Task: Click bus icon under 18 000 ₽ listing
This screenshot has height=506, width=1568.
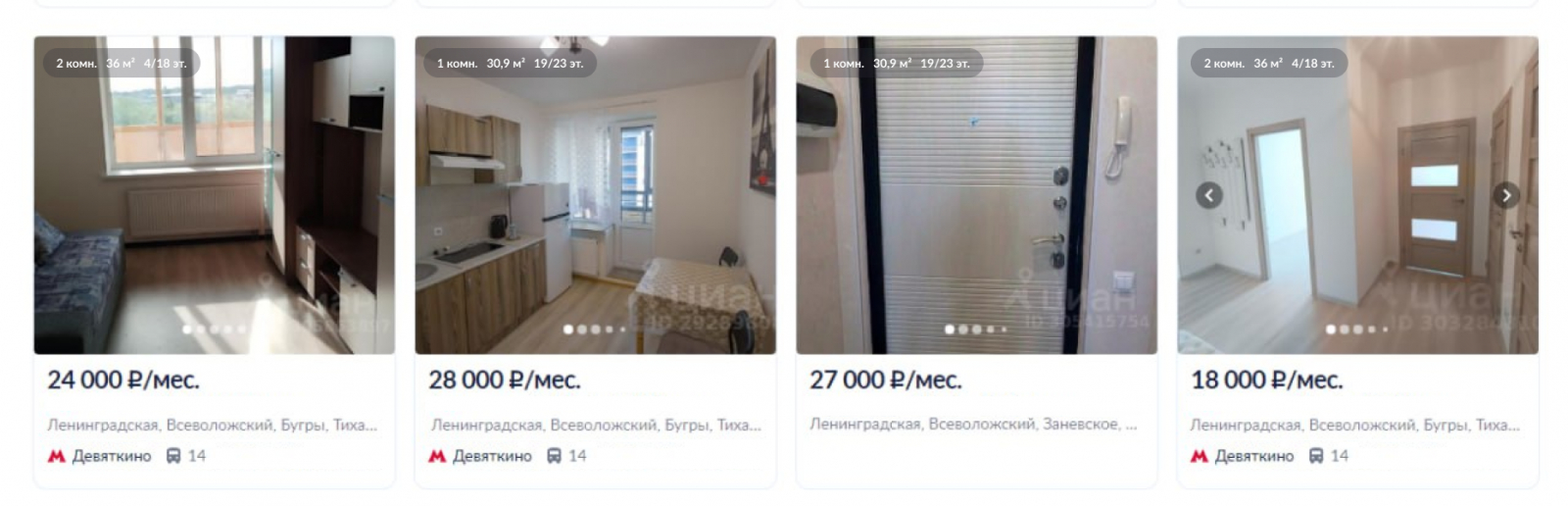Action: tap(1316, 456)
